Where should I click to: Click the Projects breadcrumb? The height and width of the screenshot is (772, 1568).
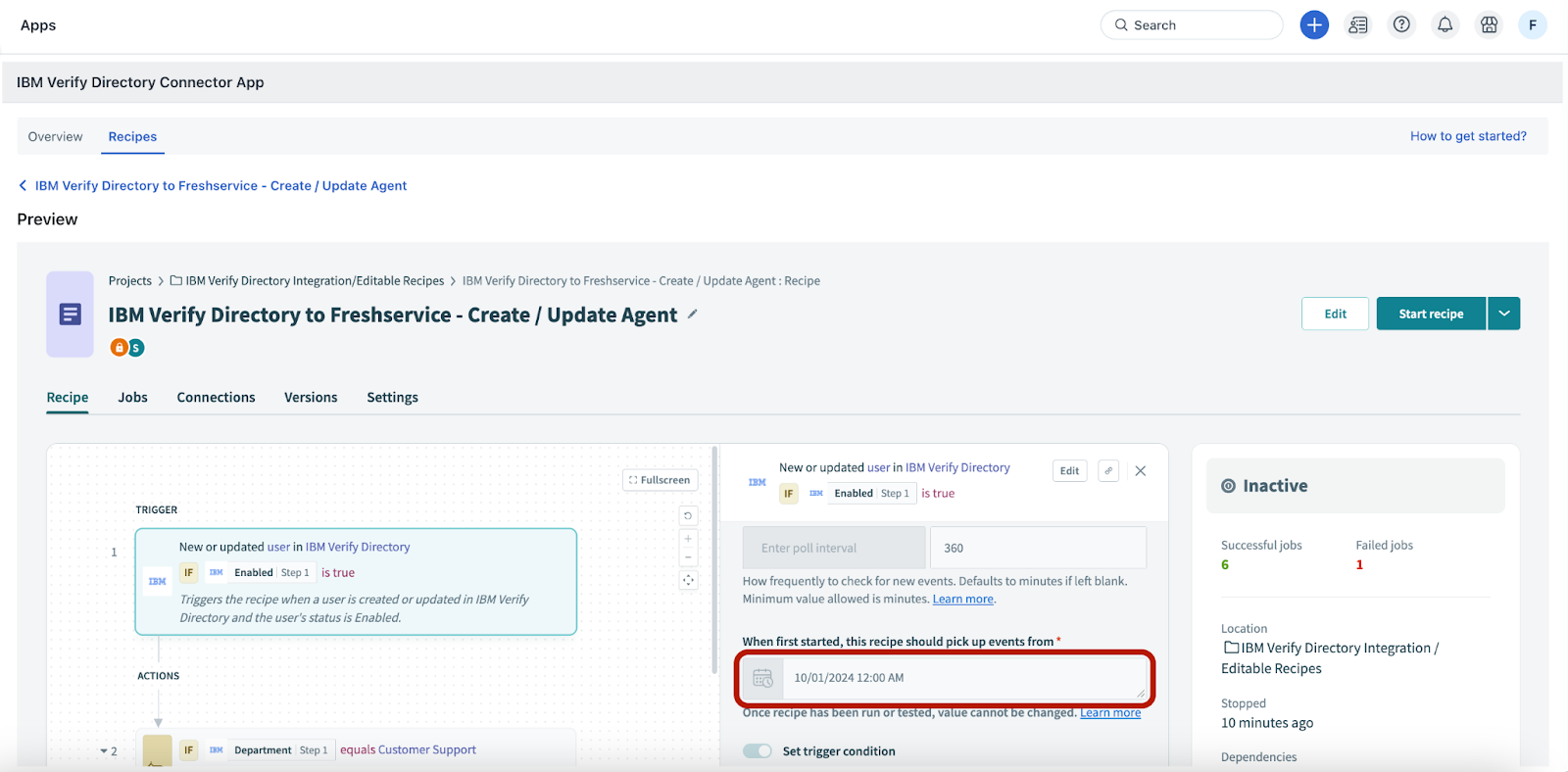pos(130,280)
